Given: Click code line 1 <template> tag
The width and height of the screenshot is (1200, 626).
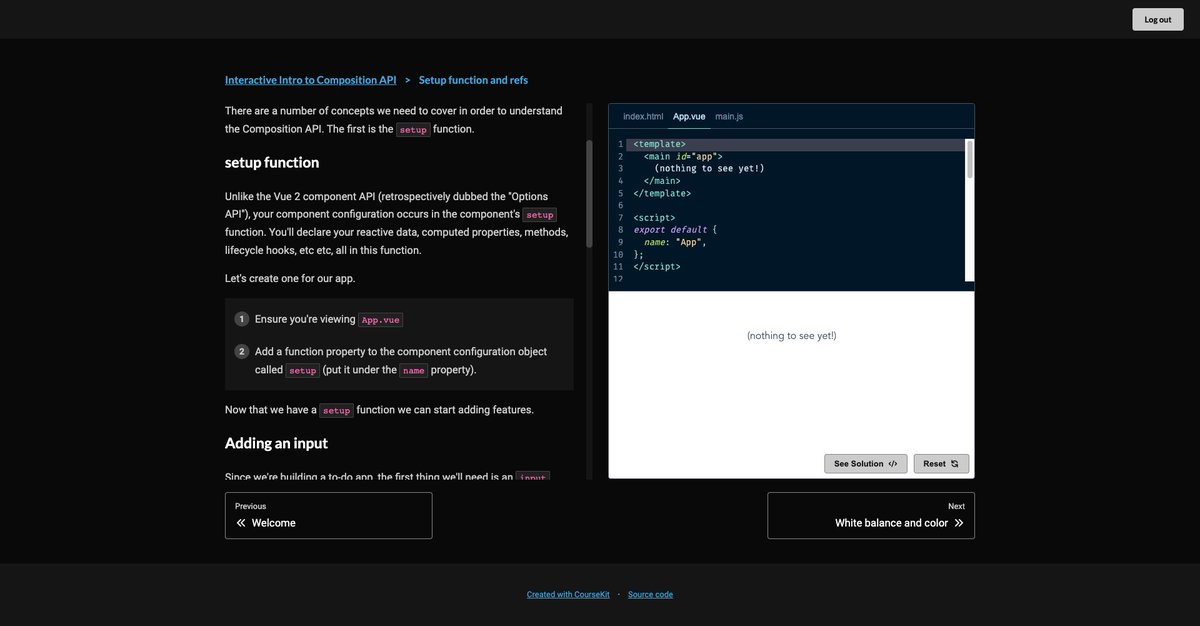Looking at the screenshot, I should pyautogui.click(x=659, y=144).
